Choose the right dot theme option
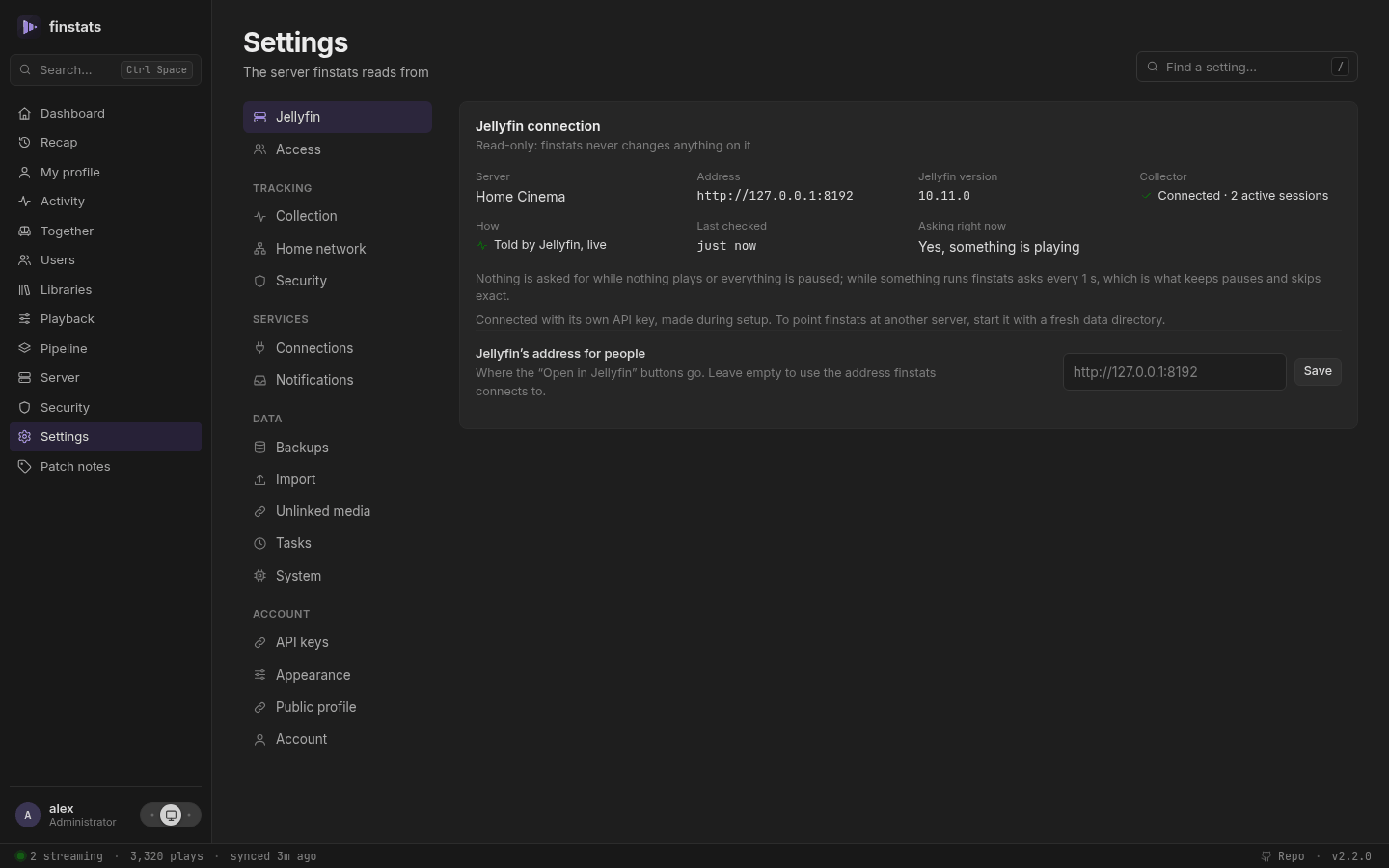The image size is (1389, 868). click(x=189, y=815)
